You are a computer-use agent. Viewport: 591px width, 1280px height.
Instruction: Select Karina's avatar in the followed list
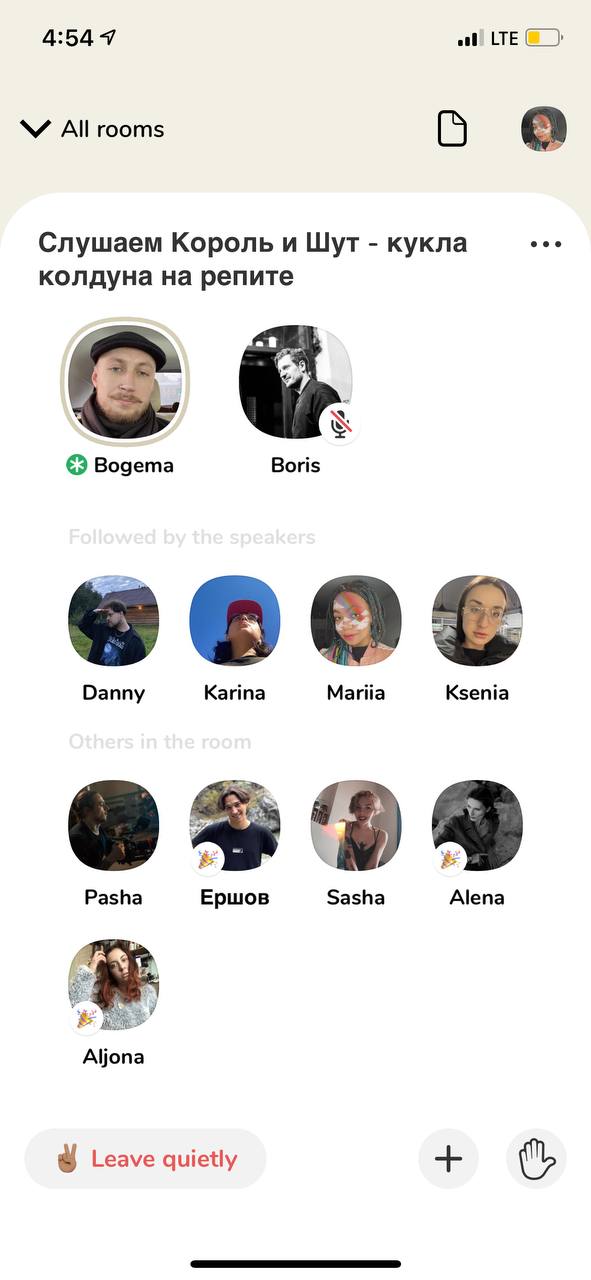pos(235,621)
